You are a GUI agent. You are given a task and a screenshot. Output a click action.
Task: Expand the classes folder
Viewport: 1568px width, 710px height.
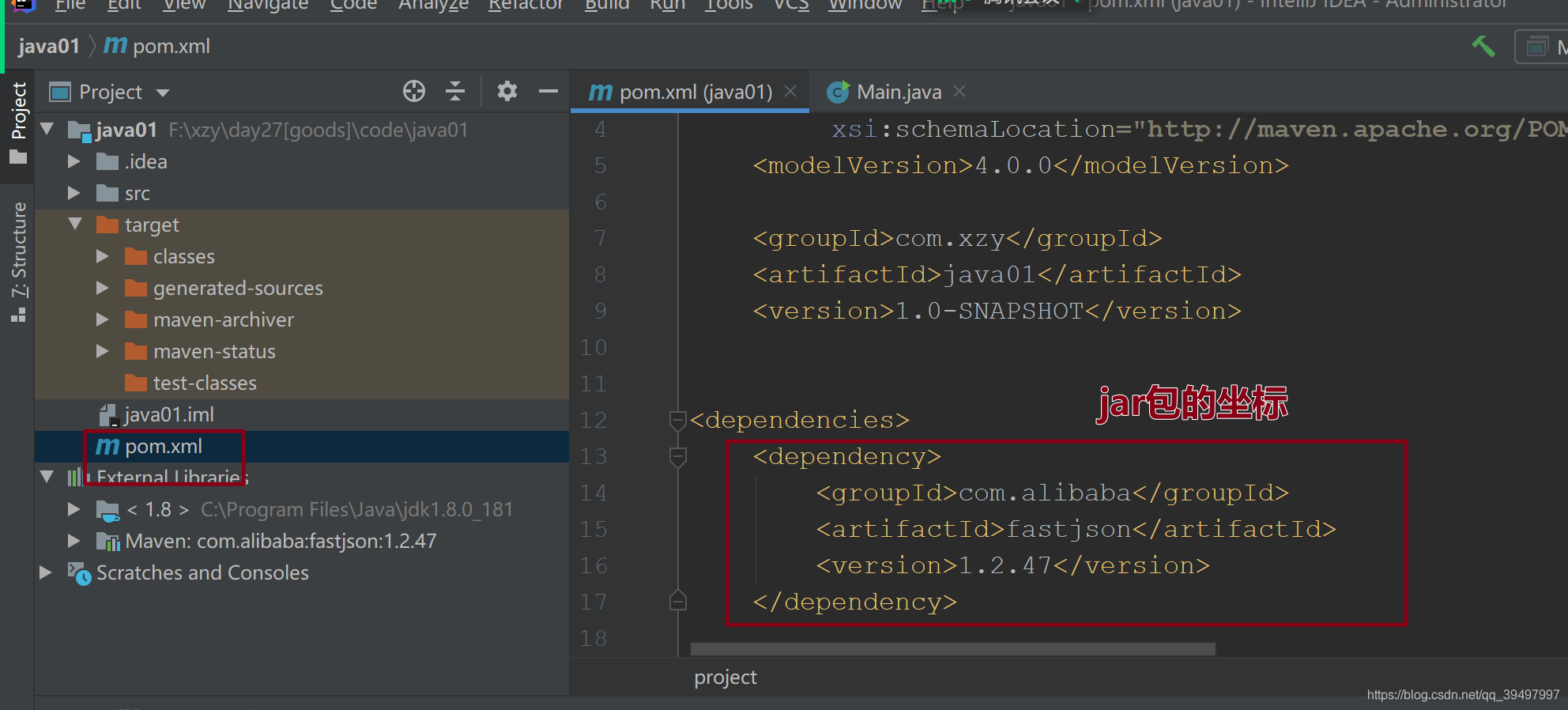[103, 256]
